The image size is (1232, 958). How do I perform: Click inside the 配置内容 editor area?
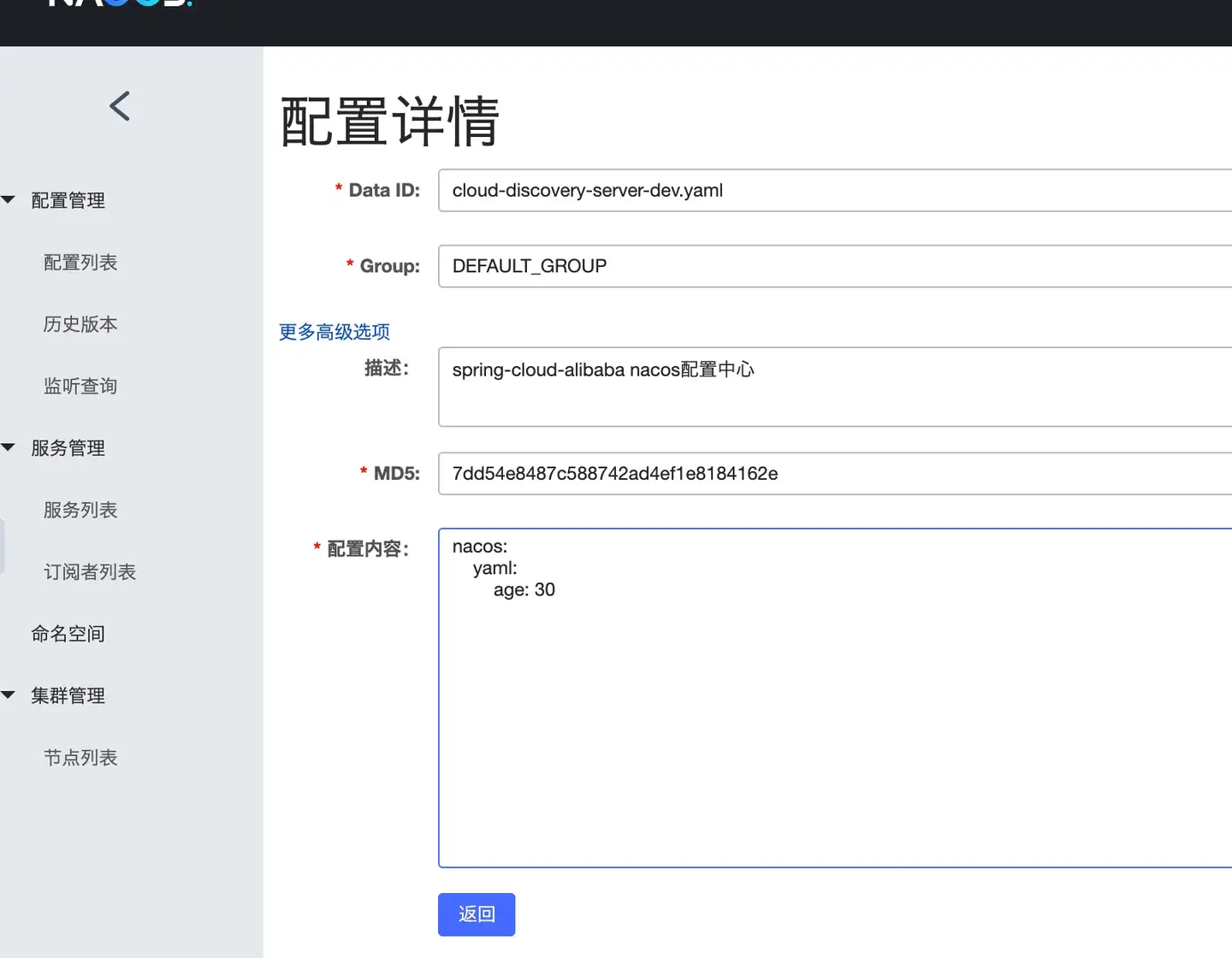point(835,698)
